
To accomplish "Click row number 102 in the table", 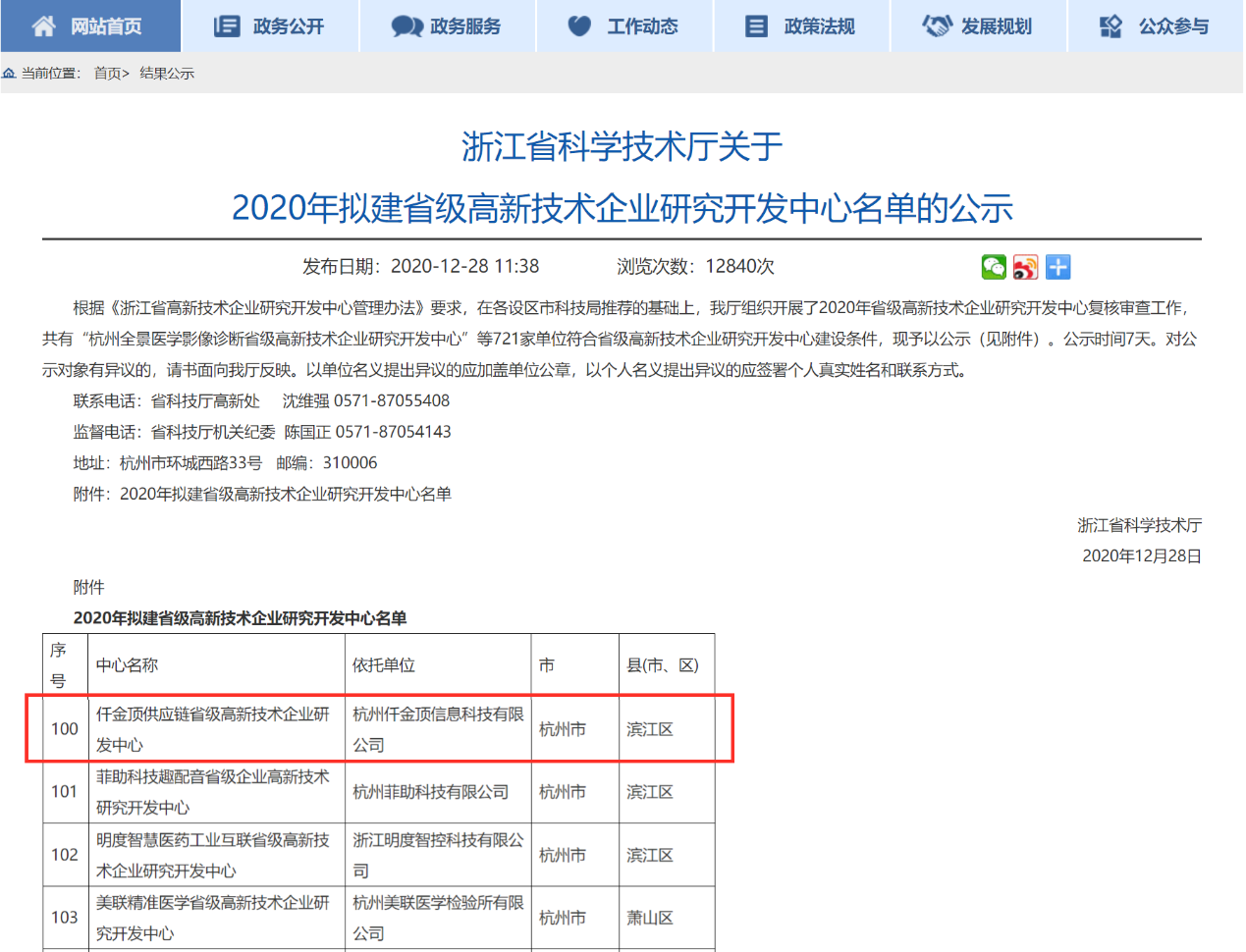I will 65,855.
